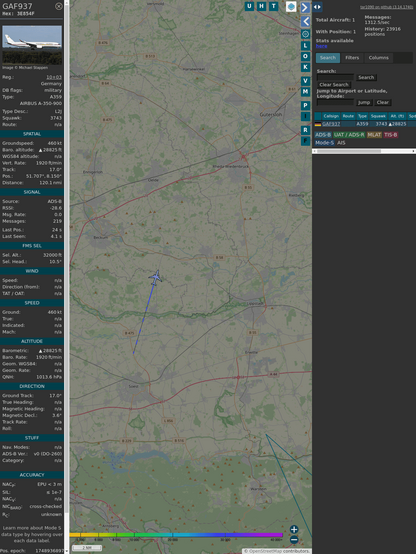Toggle the M map option button
Image resolution: width=416 pixels, height=554 pixels.
coord(305,92)
